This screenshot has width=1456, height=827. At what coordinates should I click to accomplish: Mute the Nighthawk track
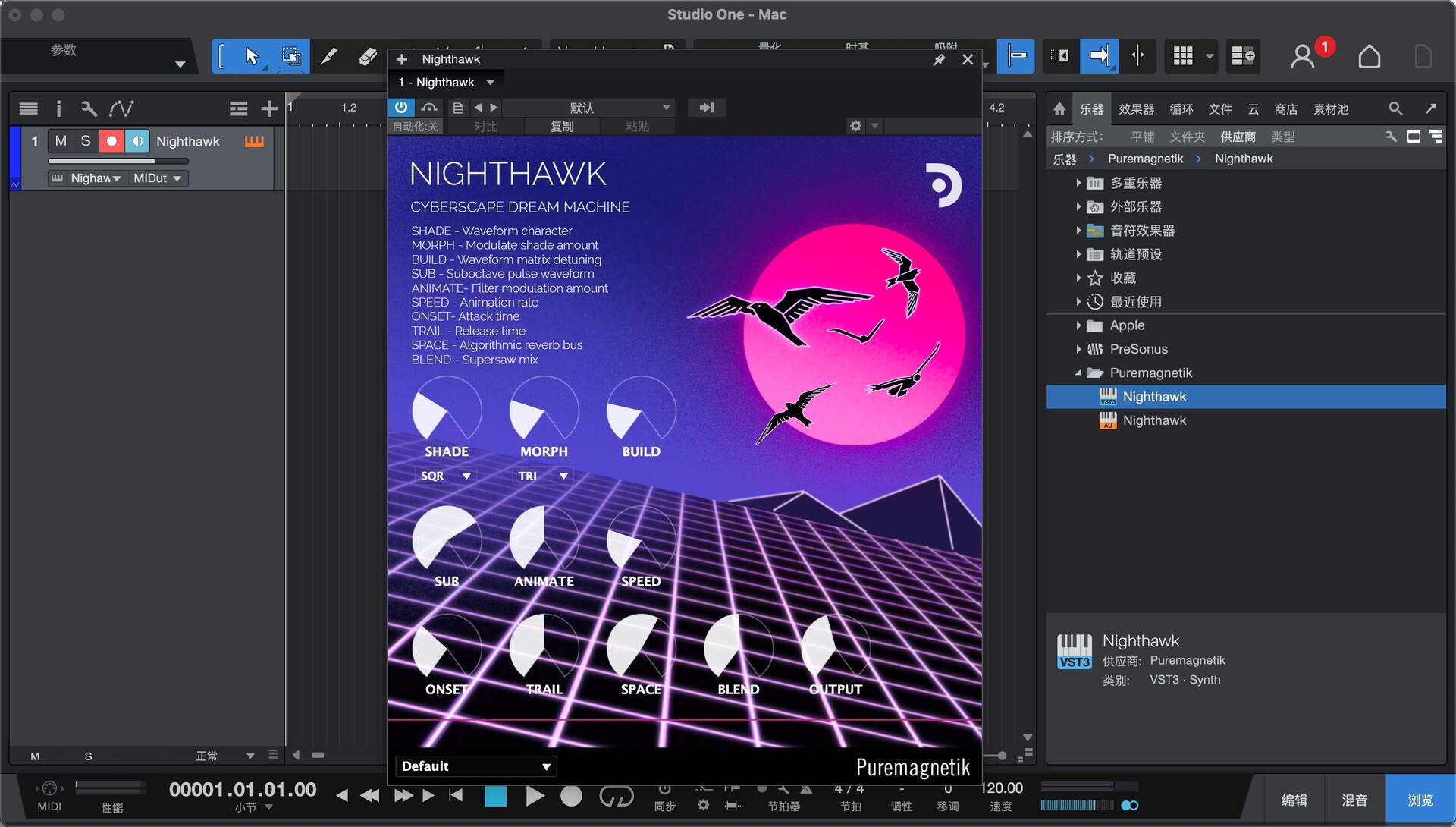pos(61,141)
